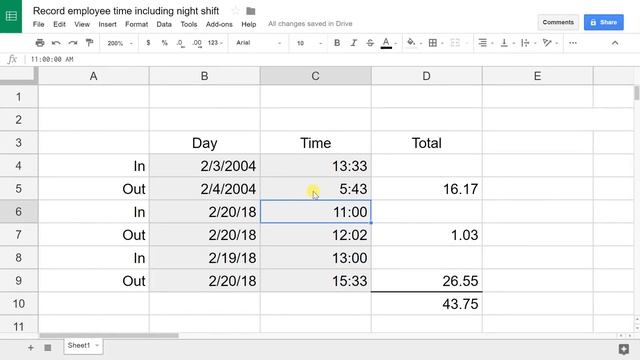
Task: Open the Help menu
Action: pyautogui.click(x=249, y=24)
